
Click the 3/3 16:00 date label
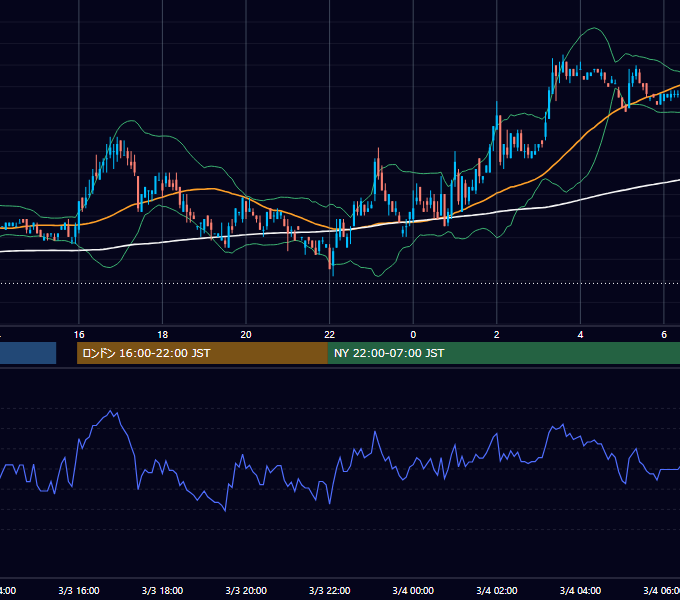[x=79, y=590]
